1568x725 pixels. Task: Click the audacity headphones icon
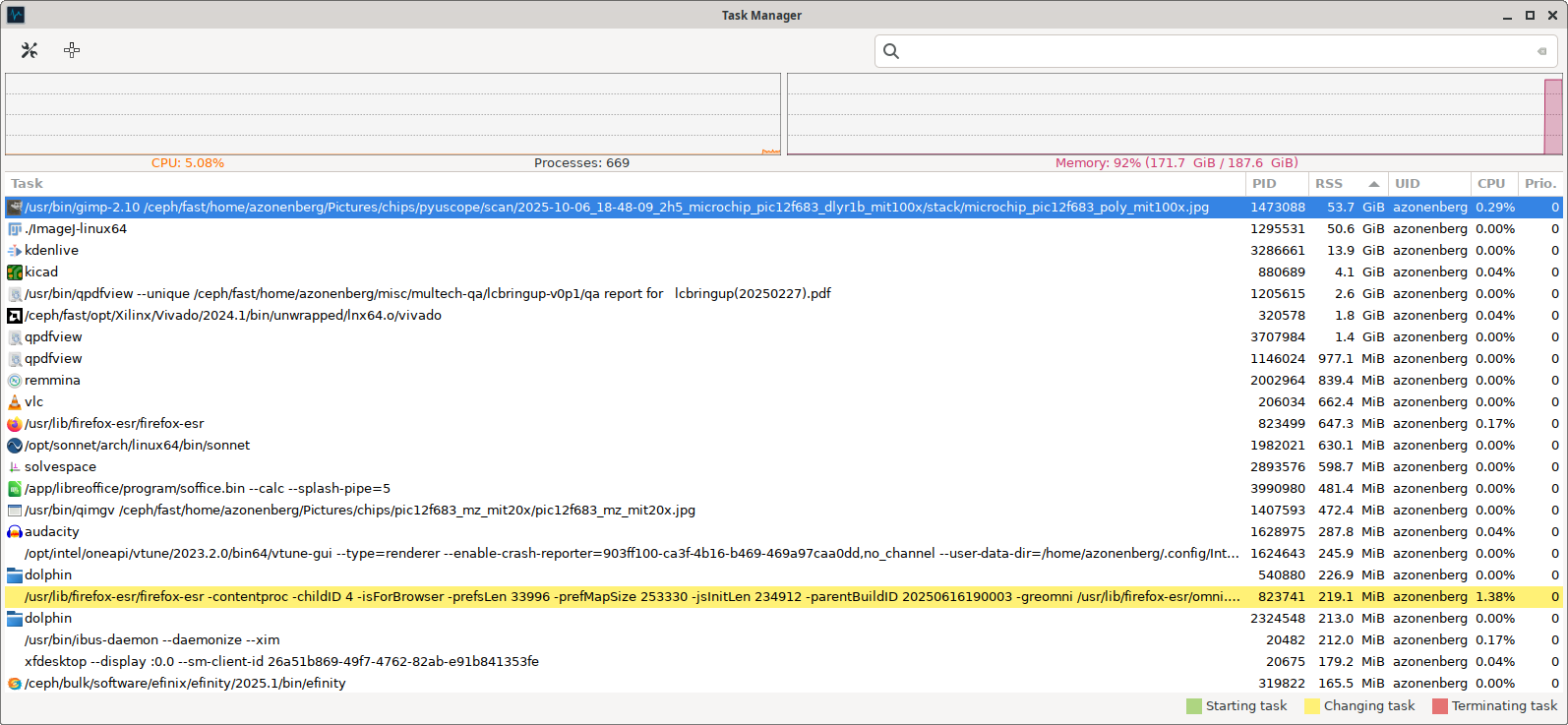(x=15, y=532)
